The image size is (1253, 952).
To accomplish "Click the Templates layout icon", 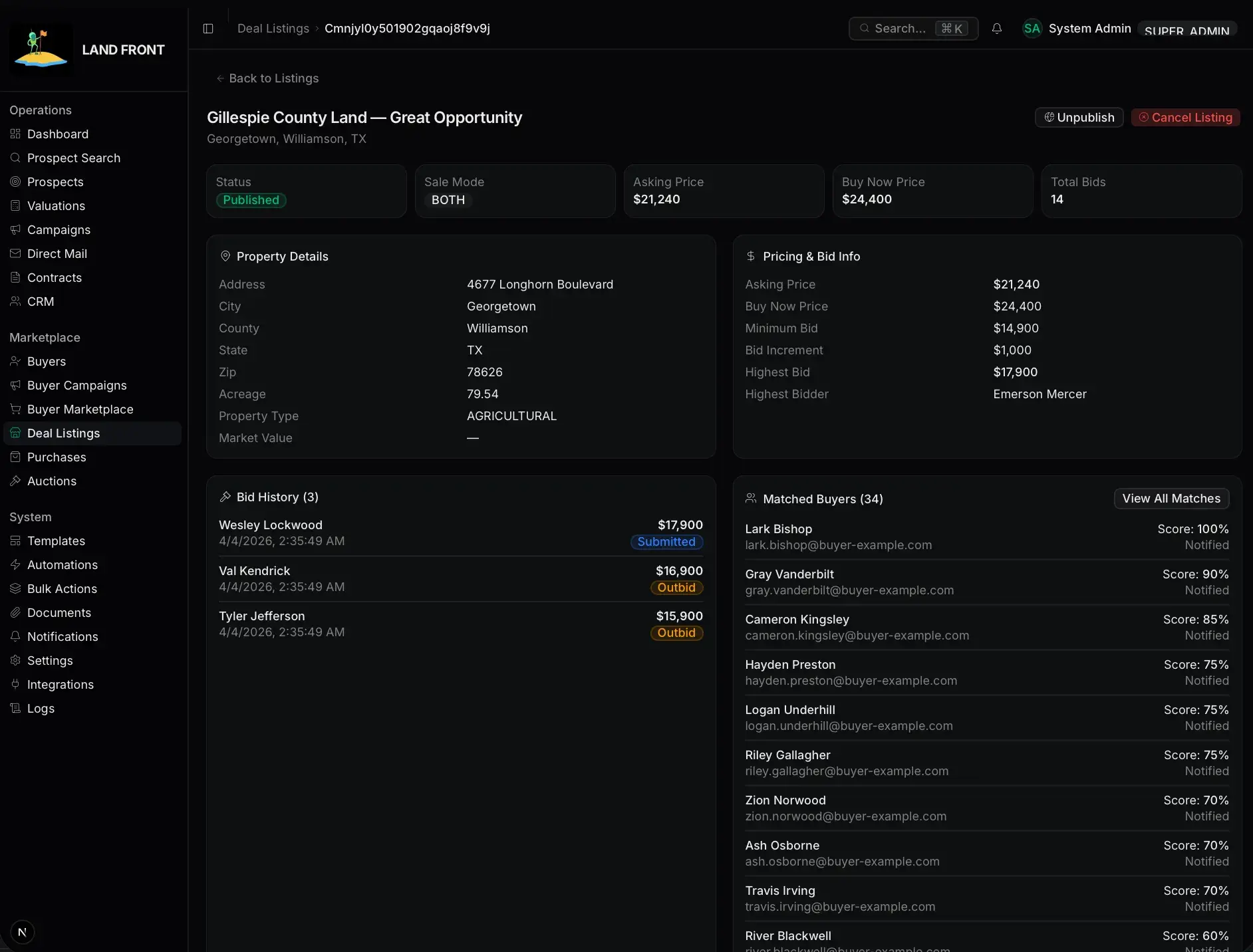I will coord(15,540).
